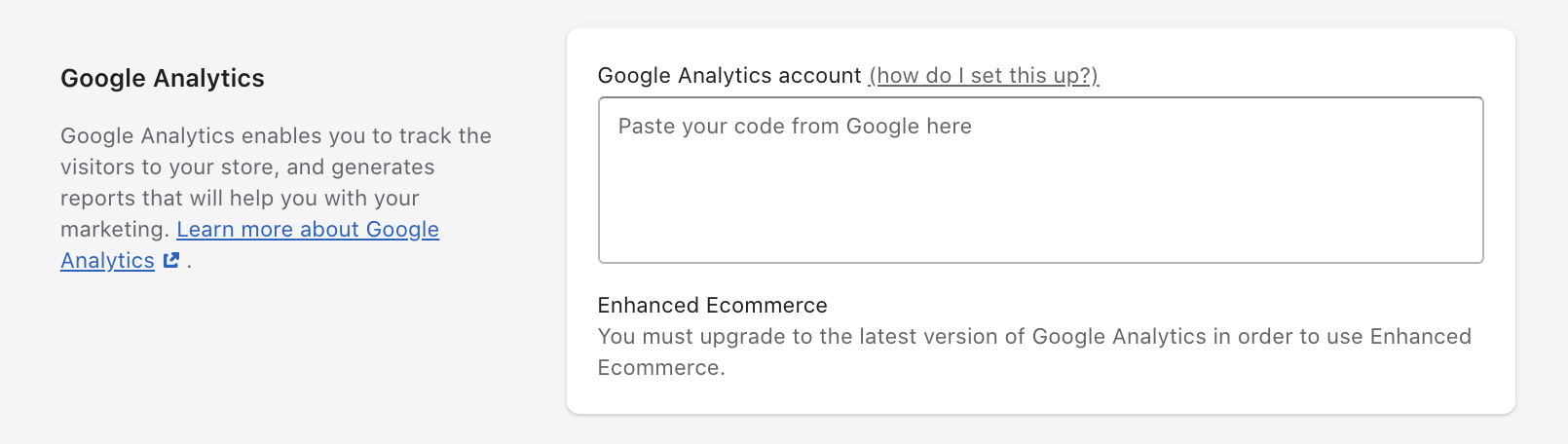
Task: Click the word 'marketing.' in the description
Action: (x=115, y=230)
